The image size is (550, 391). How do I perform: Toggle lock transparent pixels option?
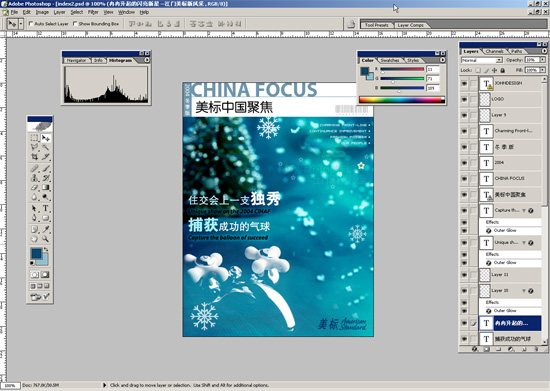tap(478, 70)
